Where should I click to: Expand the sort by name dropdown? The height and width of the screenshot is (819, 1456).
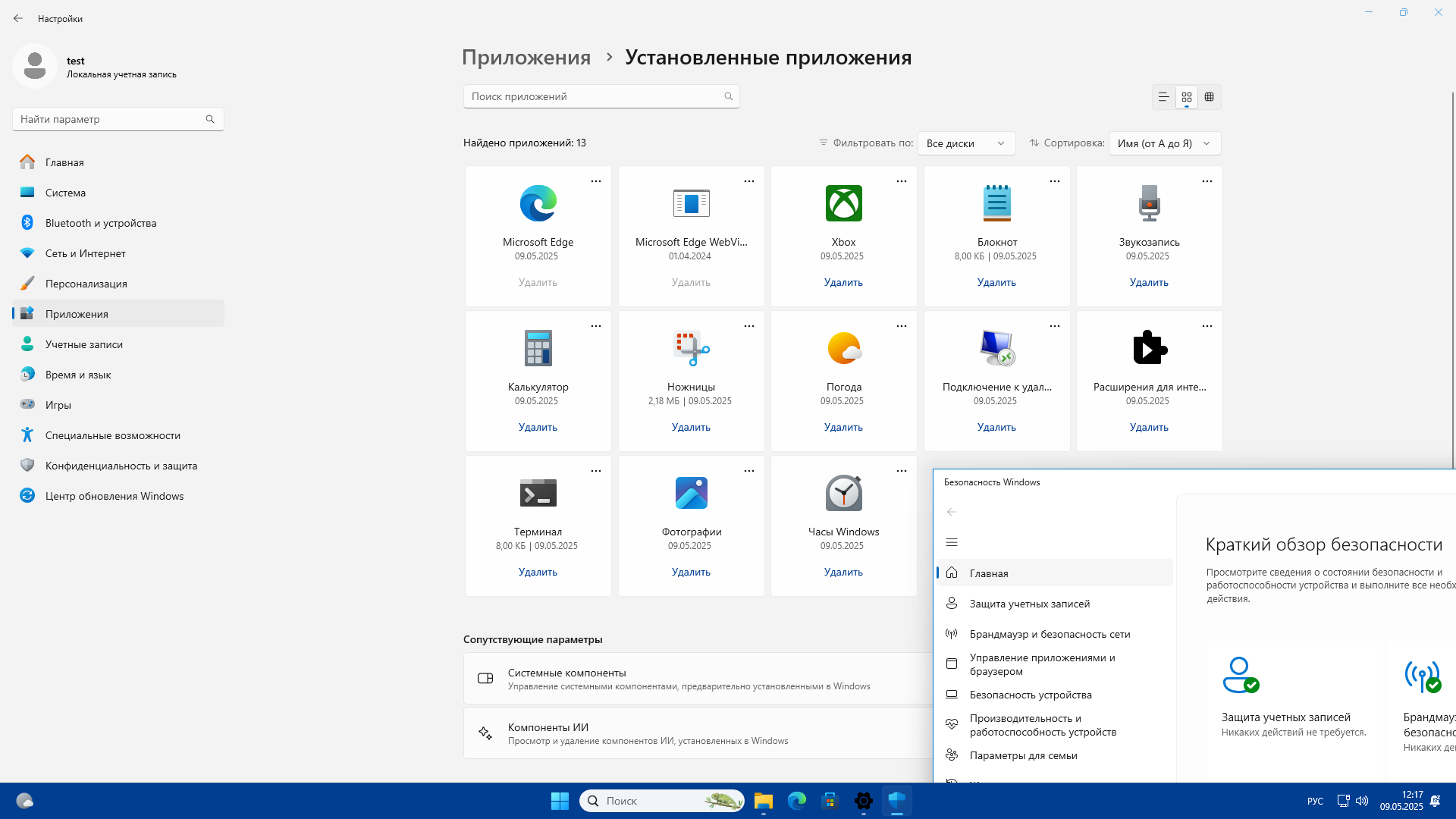point(1164,143)
